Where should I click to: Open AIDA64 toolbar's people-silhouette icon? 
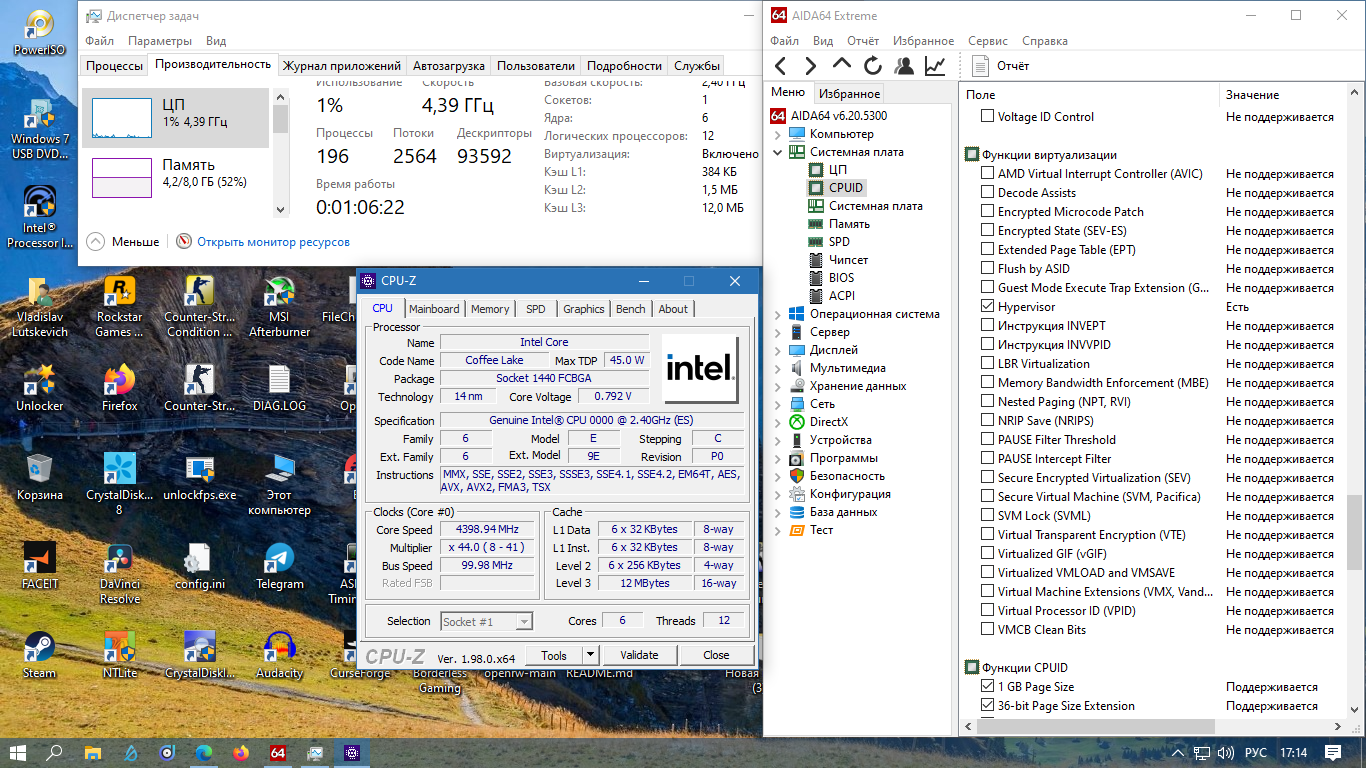tap(904, 66)
